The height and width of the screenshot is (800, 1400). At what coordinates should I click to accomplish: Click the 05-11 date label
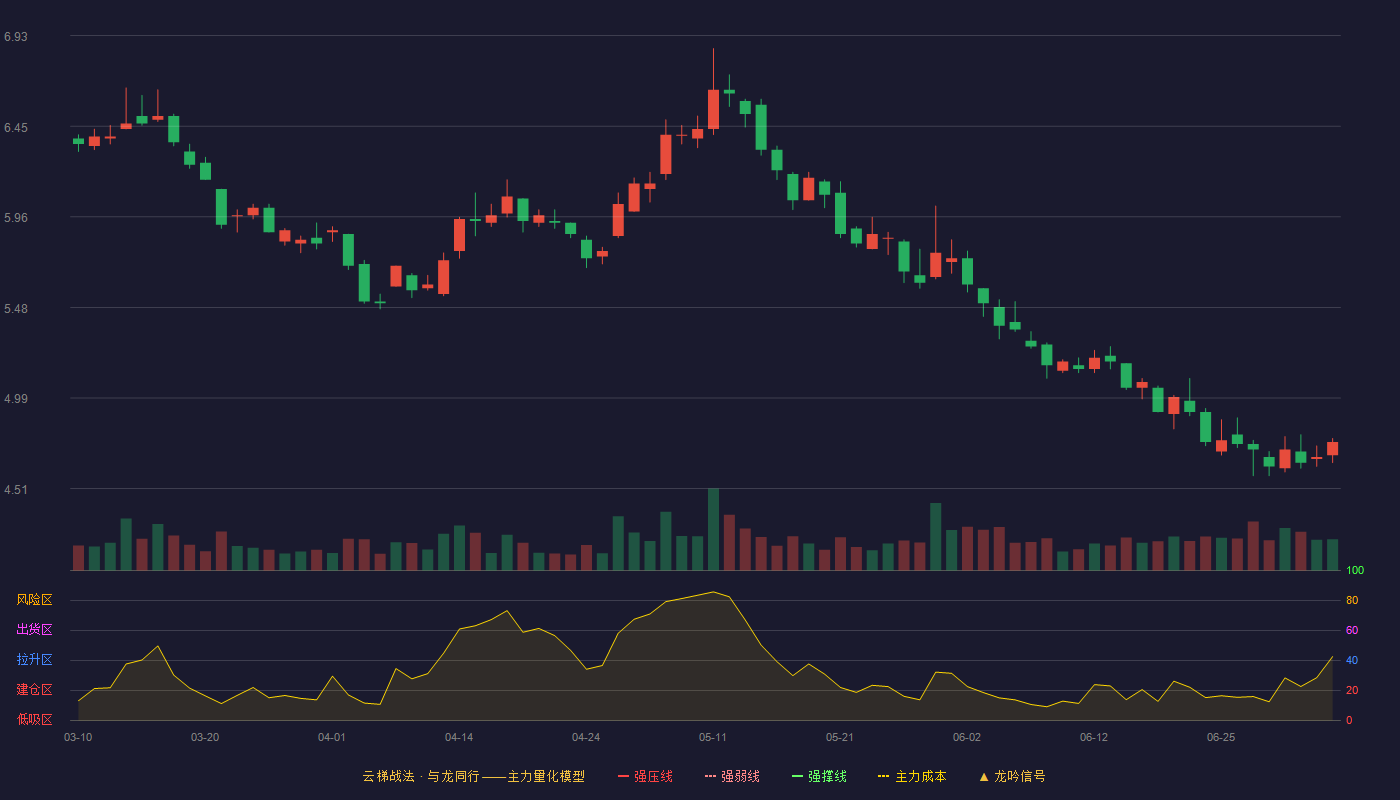pyautogui.click(x=713, y=737)
